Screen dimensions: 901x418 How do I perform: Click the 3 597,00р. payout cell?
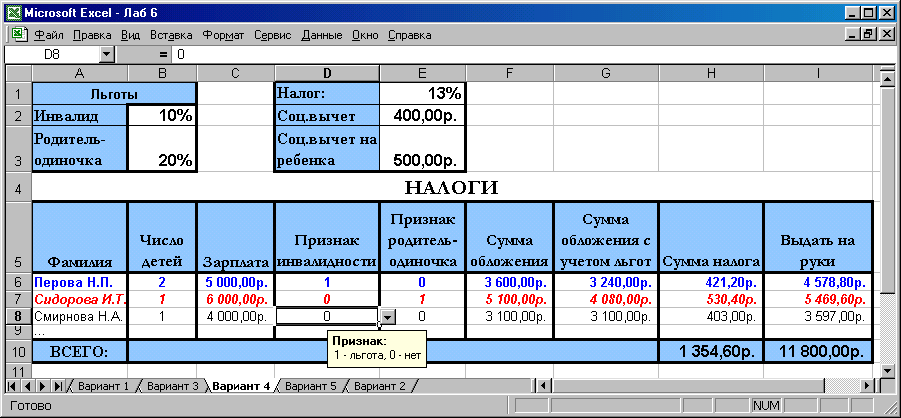pyautogui.click(x=818, y=316)
